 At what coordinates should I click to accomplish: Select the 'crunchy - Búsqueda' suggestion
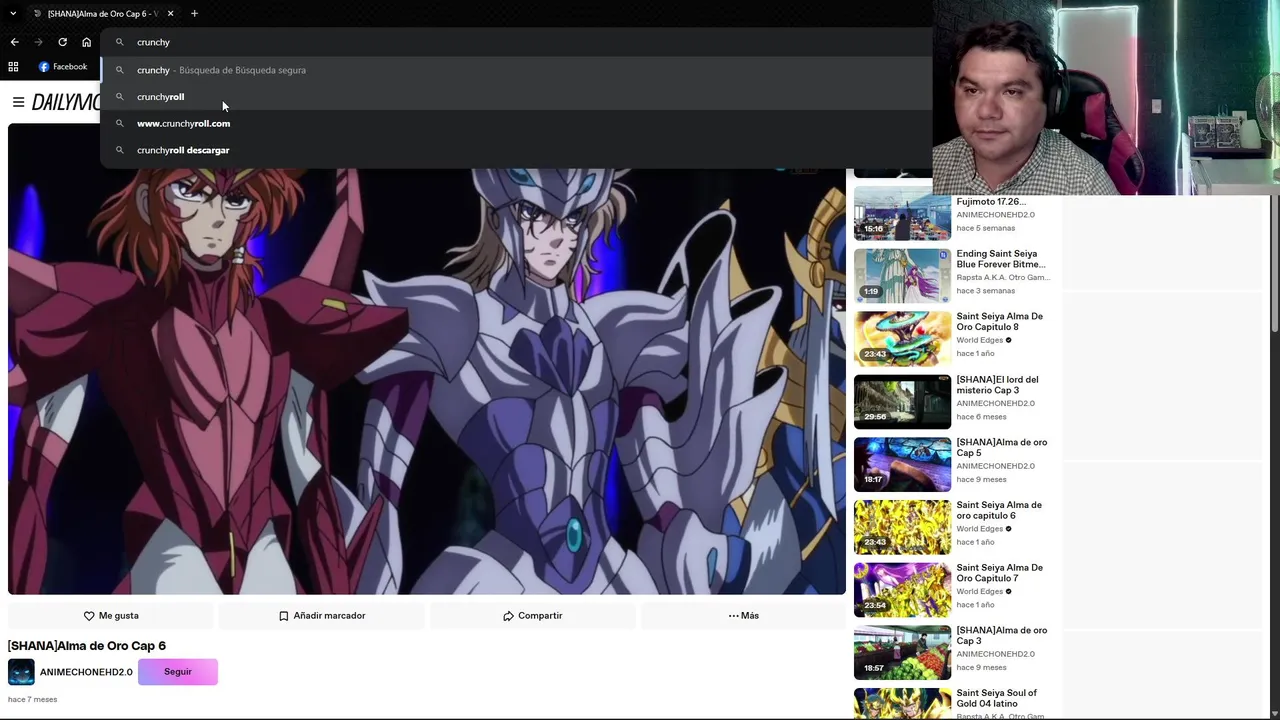[x=516, y=70]
